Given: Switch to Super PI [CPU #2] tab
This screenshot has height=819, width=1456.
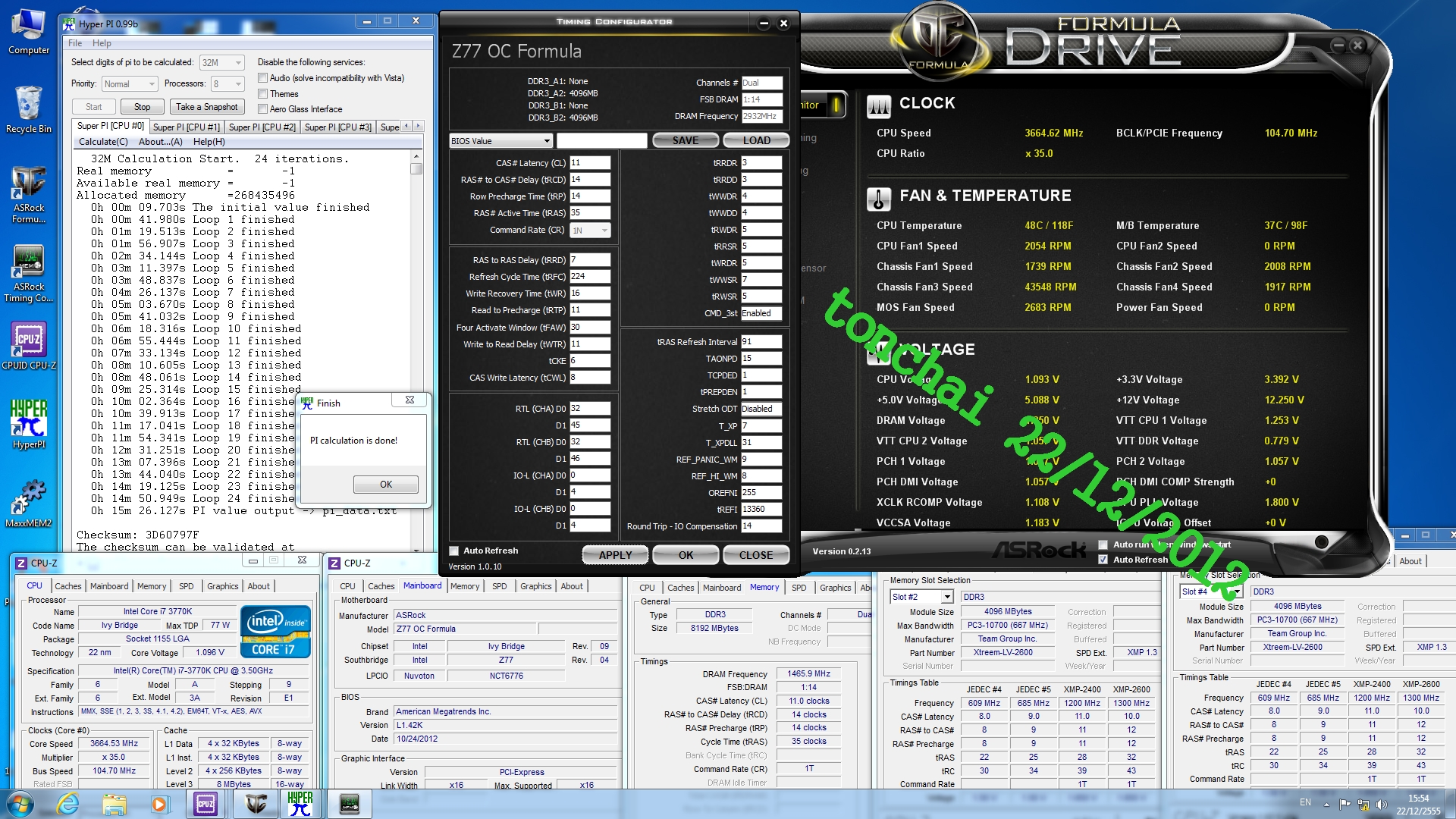Looking at the screenshot, I should 262,127.
